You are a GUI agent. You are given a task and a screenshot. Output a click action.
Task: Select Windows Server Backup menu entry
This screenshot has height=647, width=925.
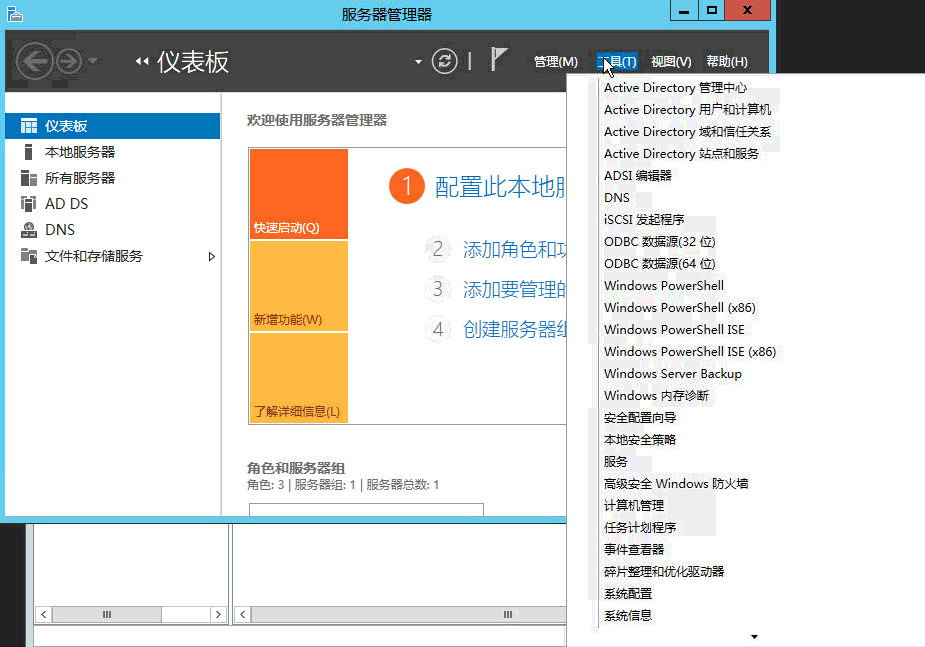tap(672, 374)
